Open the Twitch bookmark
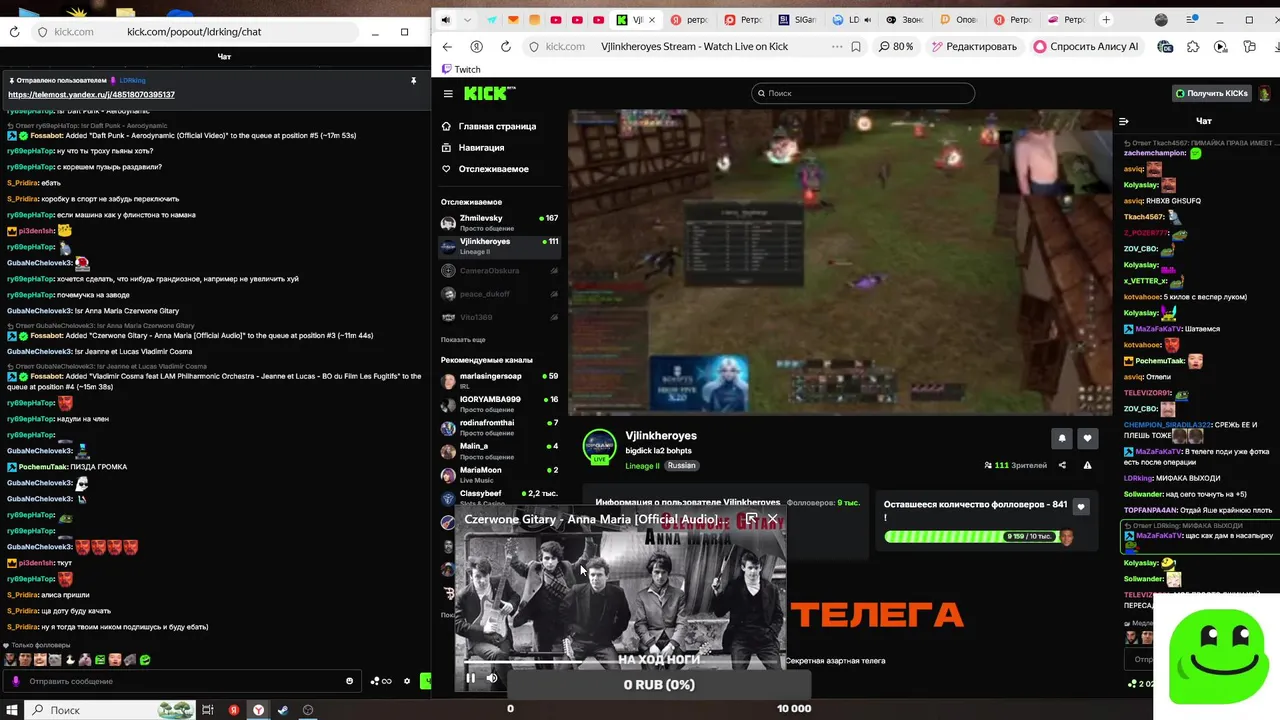The image size is (1280, 720). click(x=461, y=69)
